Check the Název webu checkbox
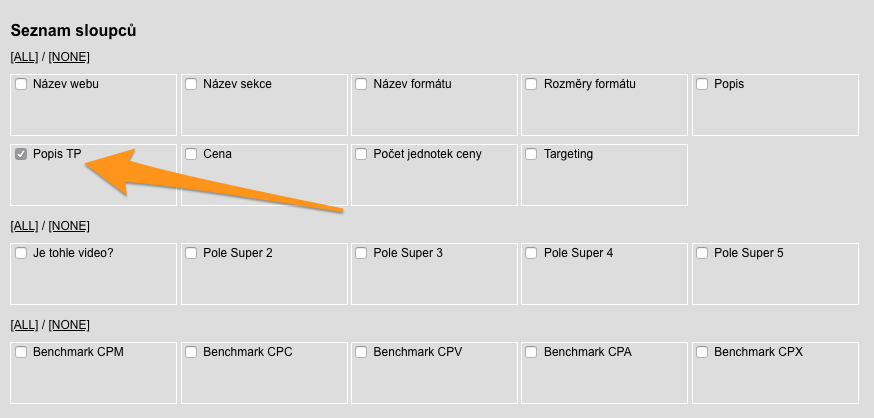 tap(21, 85)
